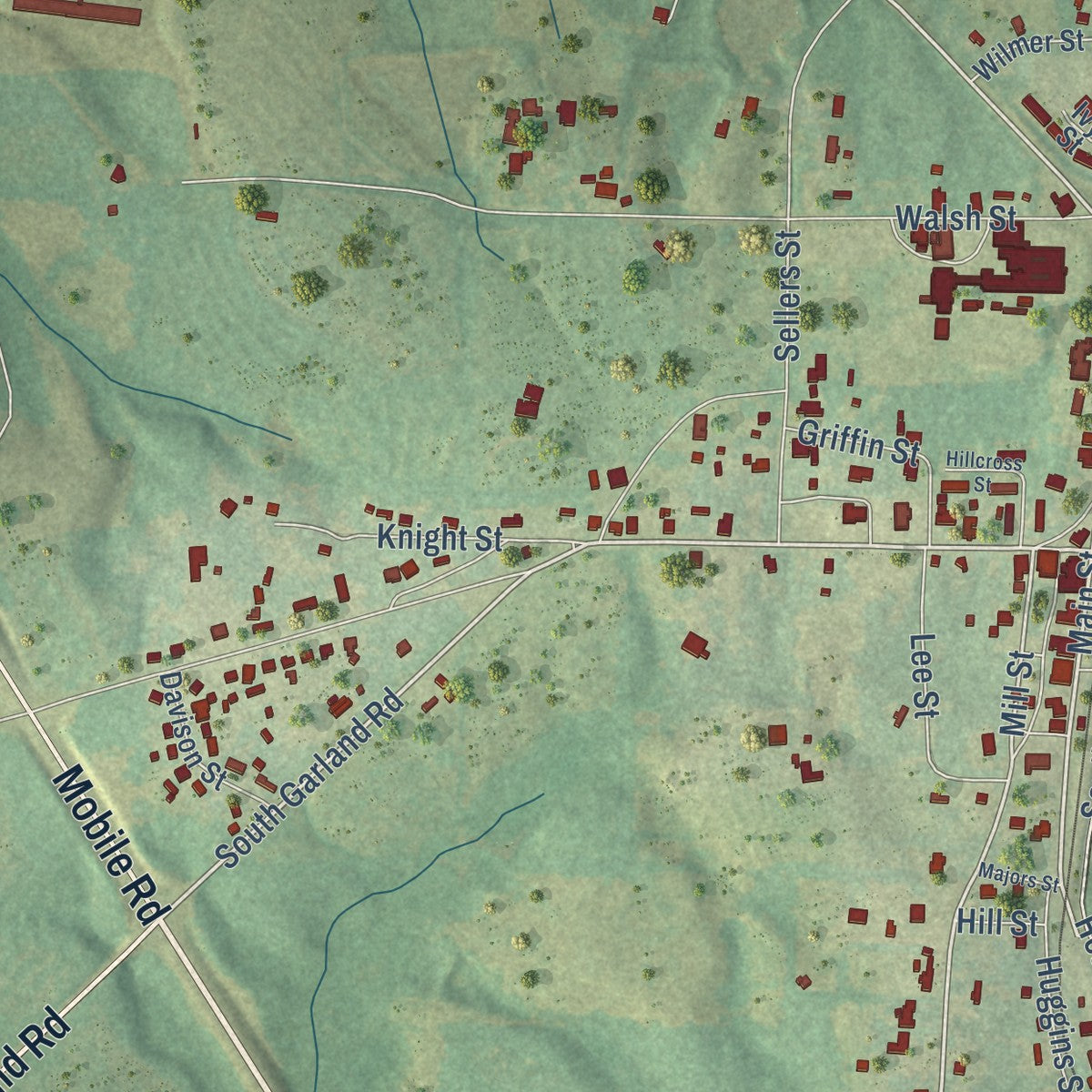Click the large building complex below Walsh St

coord(998,271)
